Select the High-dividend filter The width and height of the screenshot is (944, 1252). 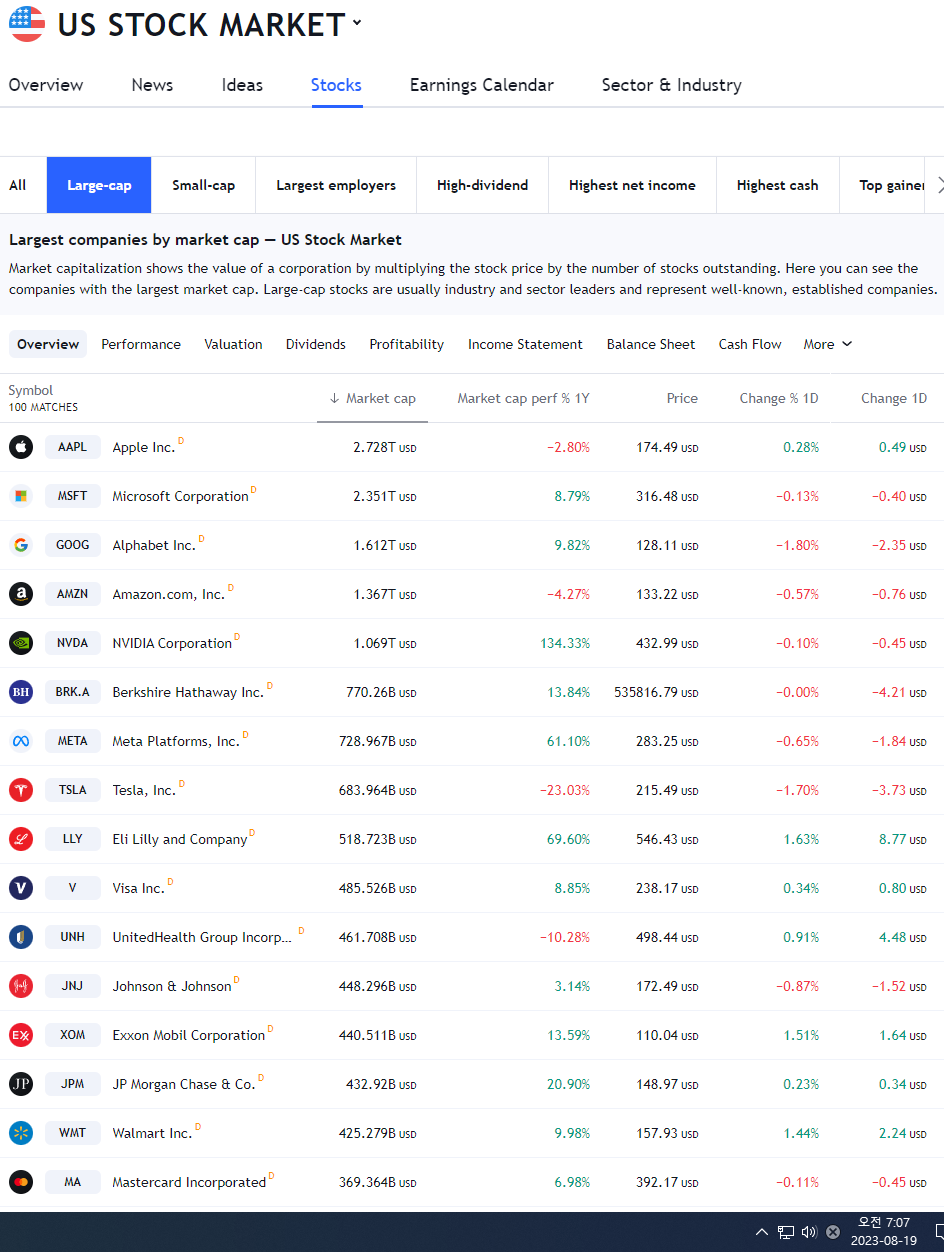click(482, 185)
